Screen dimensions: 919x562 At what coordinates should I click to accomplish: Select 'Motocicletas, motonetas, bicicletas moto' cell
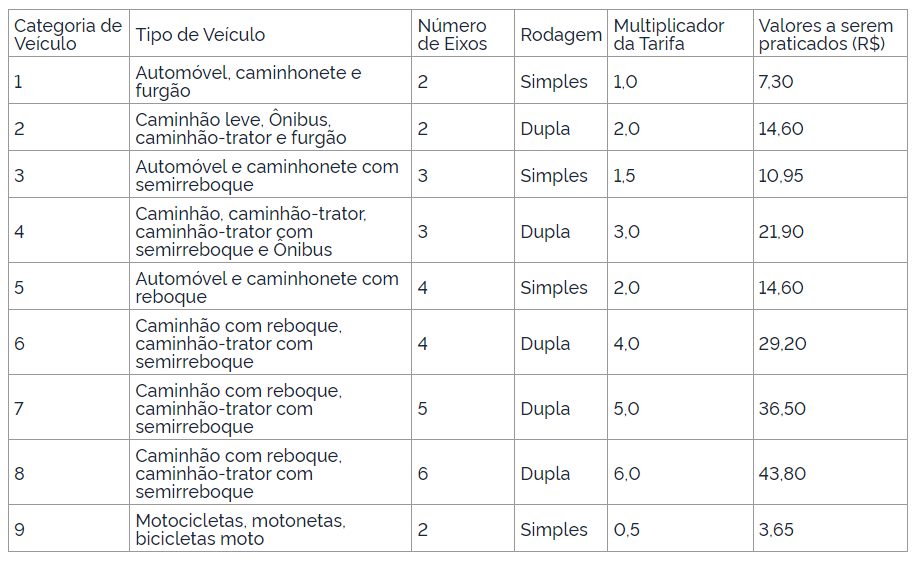(x=240, y=530)
